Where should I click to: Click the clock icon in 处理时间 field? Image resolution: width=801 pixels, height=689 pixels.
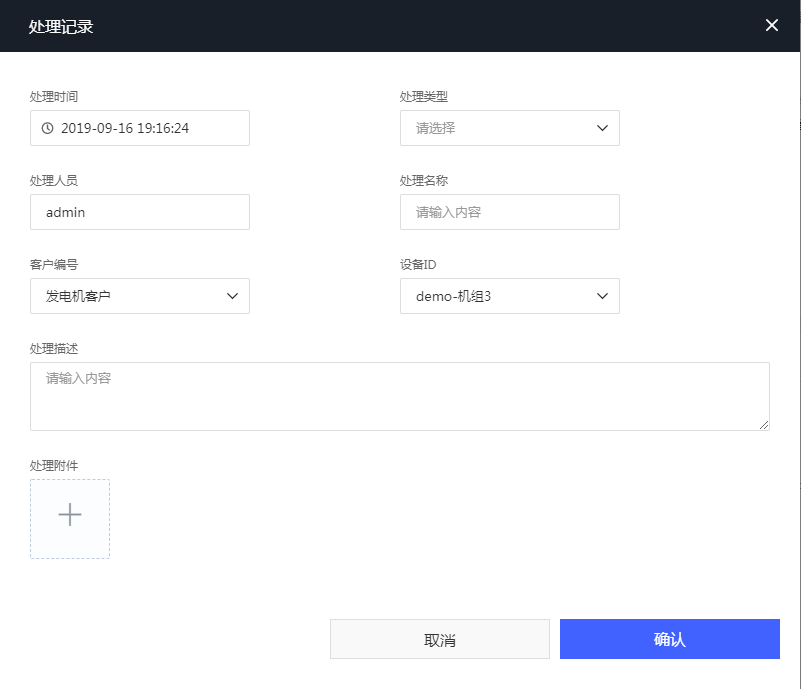[x=47, y=128]
